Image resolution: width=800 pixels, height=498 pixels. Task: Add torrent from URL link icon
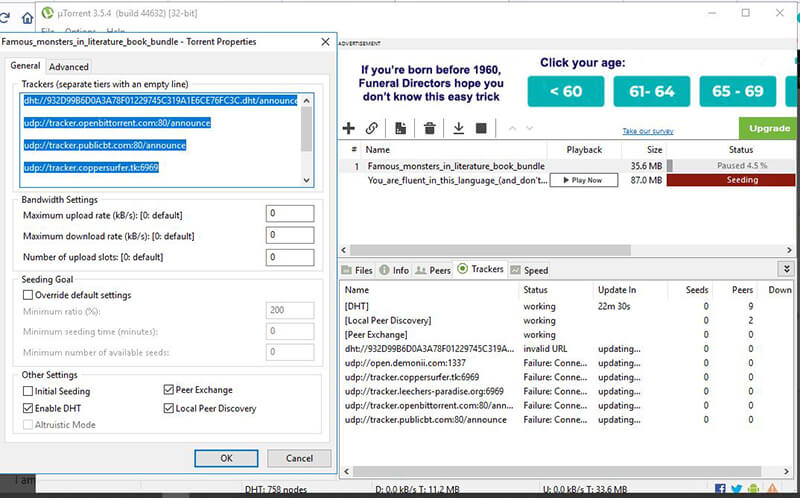point(372,128)
